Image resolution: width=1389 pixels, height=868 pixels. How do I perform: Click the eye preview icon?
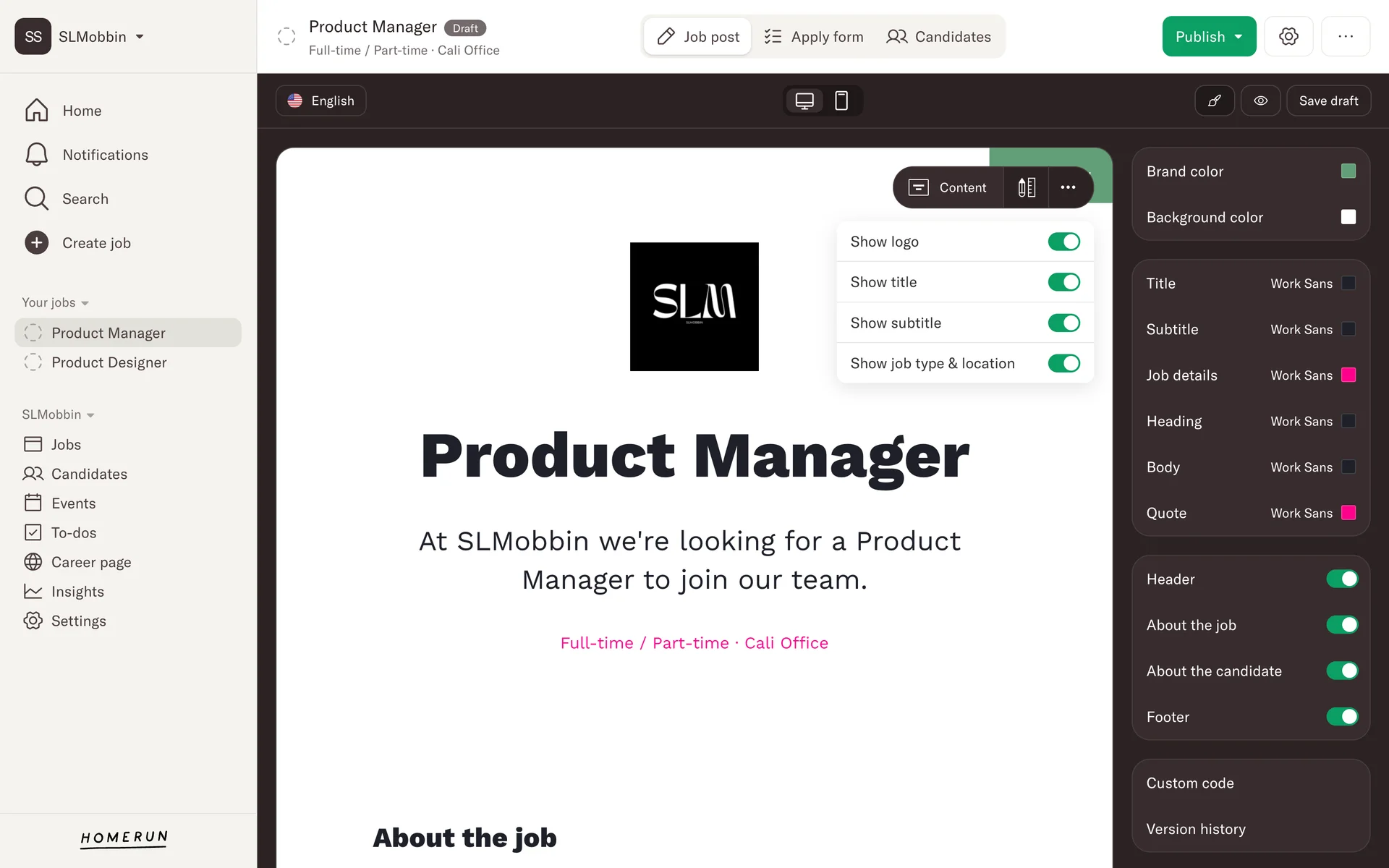pyautogui.click(x=1260, y=101)
